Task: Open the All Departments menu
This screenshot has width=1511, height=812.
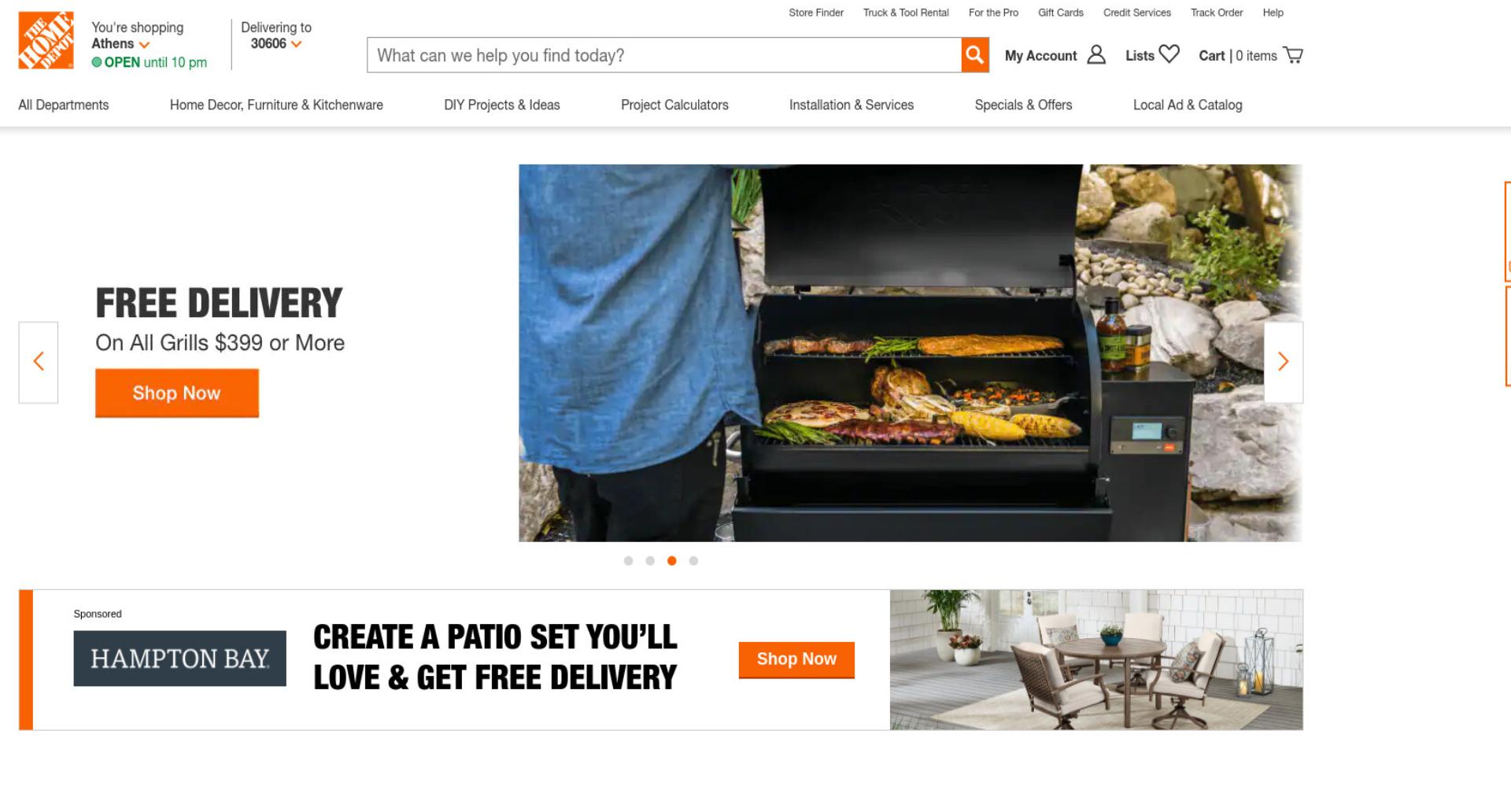Action: click(64, 105)
